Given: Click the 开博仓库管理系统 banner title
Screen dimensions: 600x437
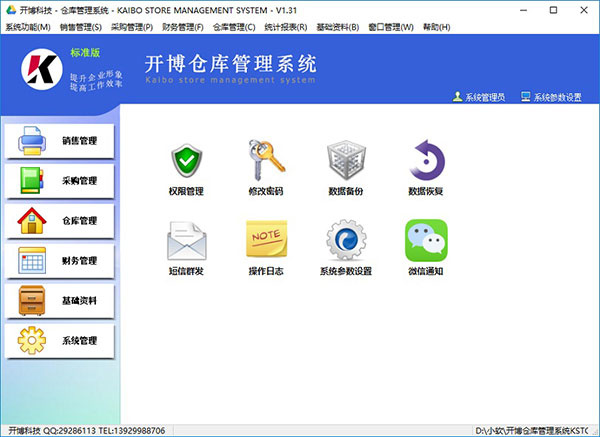Looking at the screenshot, I should (231, 64).
